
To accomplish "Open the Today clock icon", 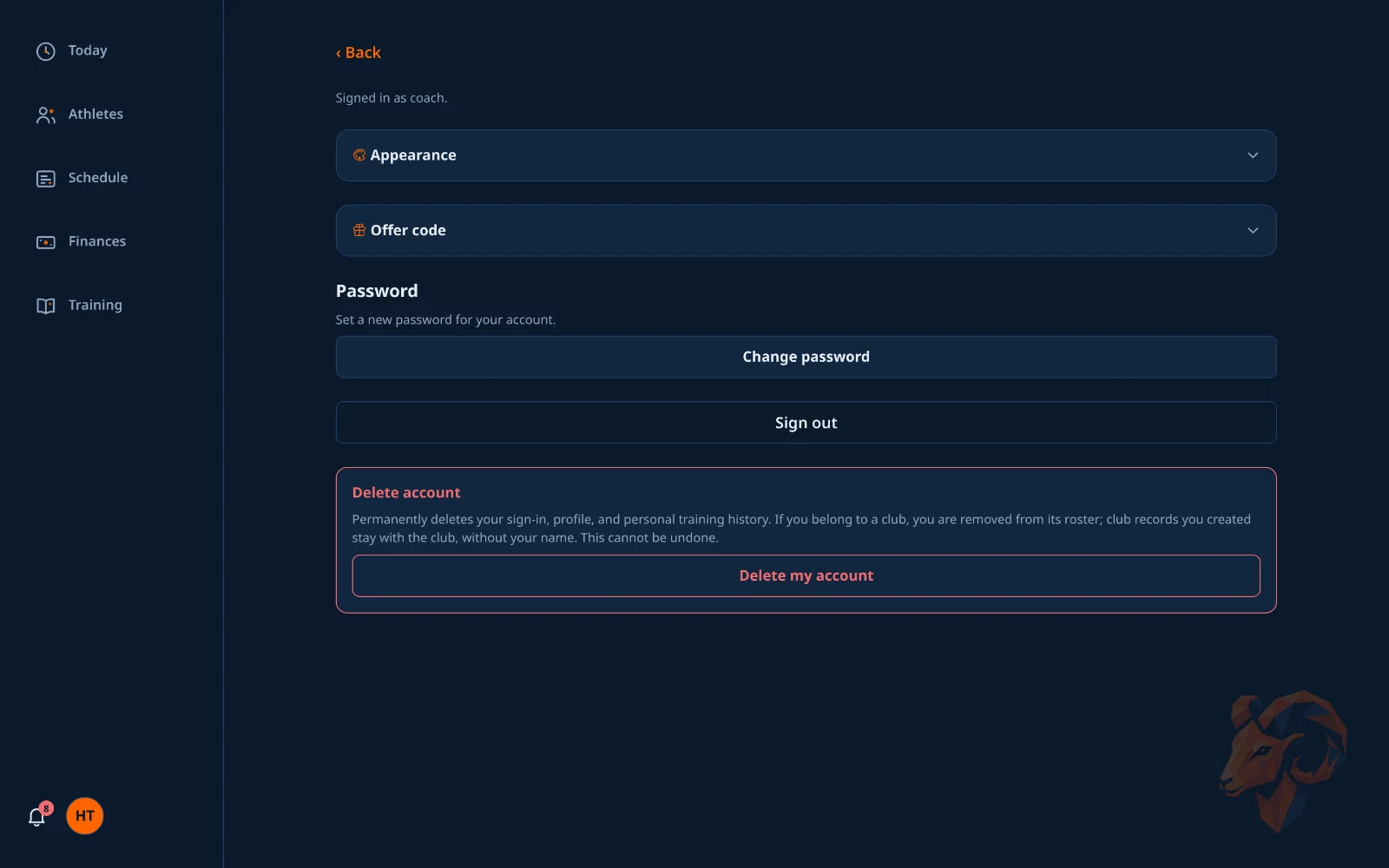I will tap(46, 51).
